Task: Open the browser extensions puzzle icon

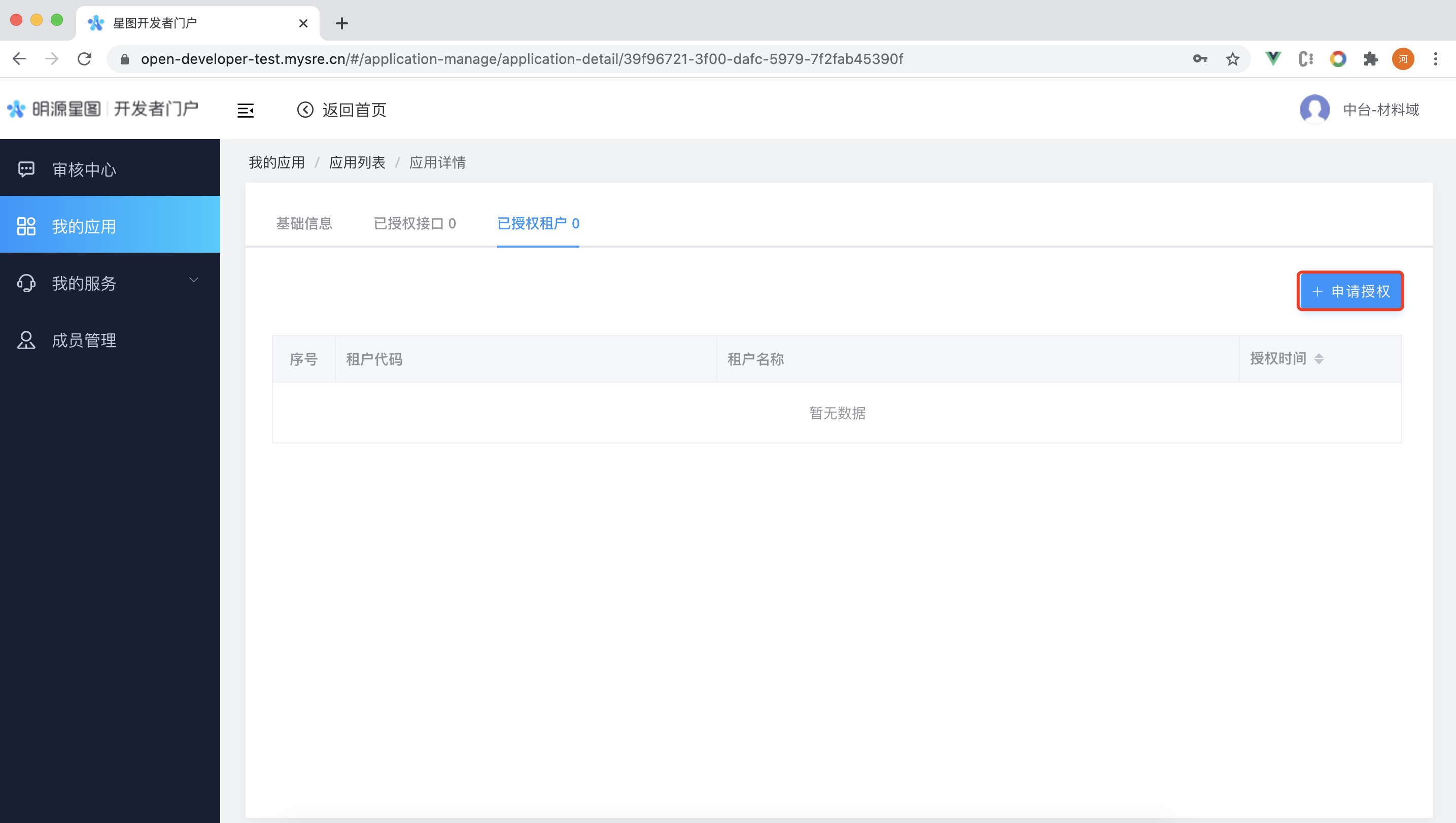Action: [x=1370, y=59]
